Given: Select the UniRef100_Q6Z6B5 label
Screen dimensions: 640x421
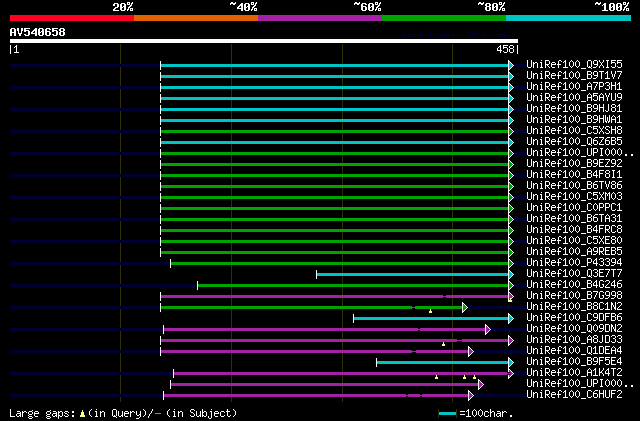Looking at the screenshot, I should coord(574,142).
